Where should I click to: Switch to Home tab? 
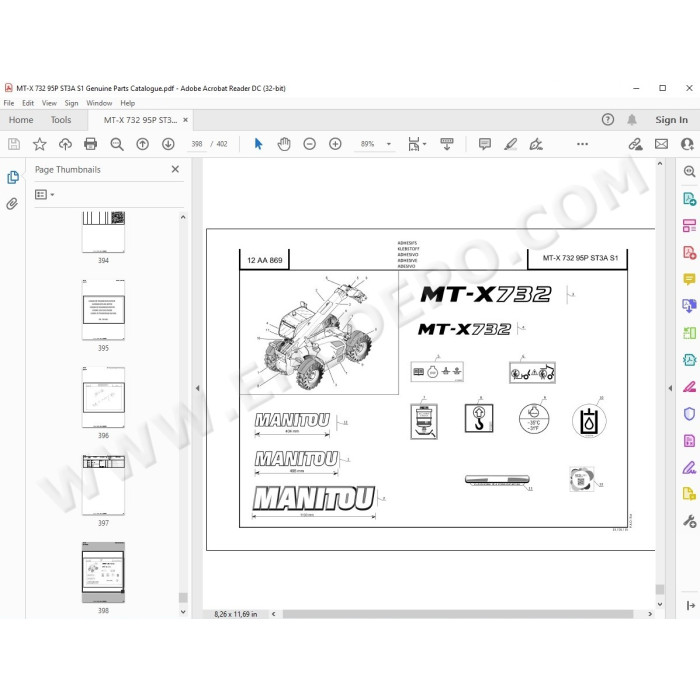pos(21,120)
